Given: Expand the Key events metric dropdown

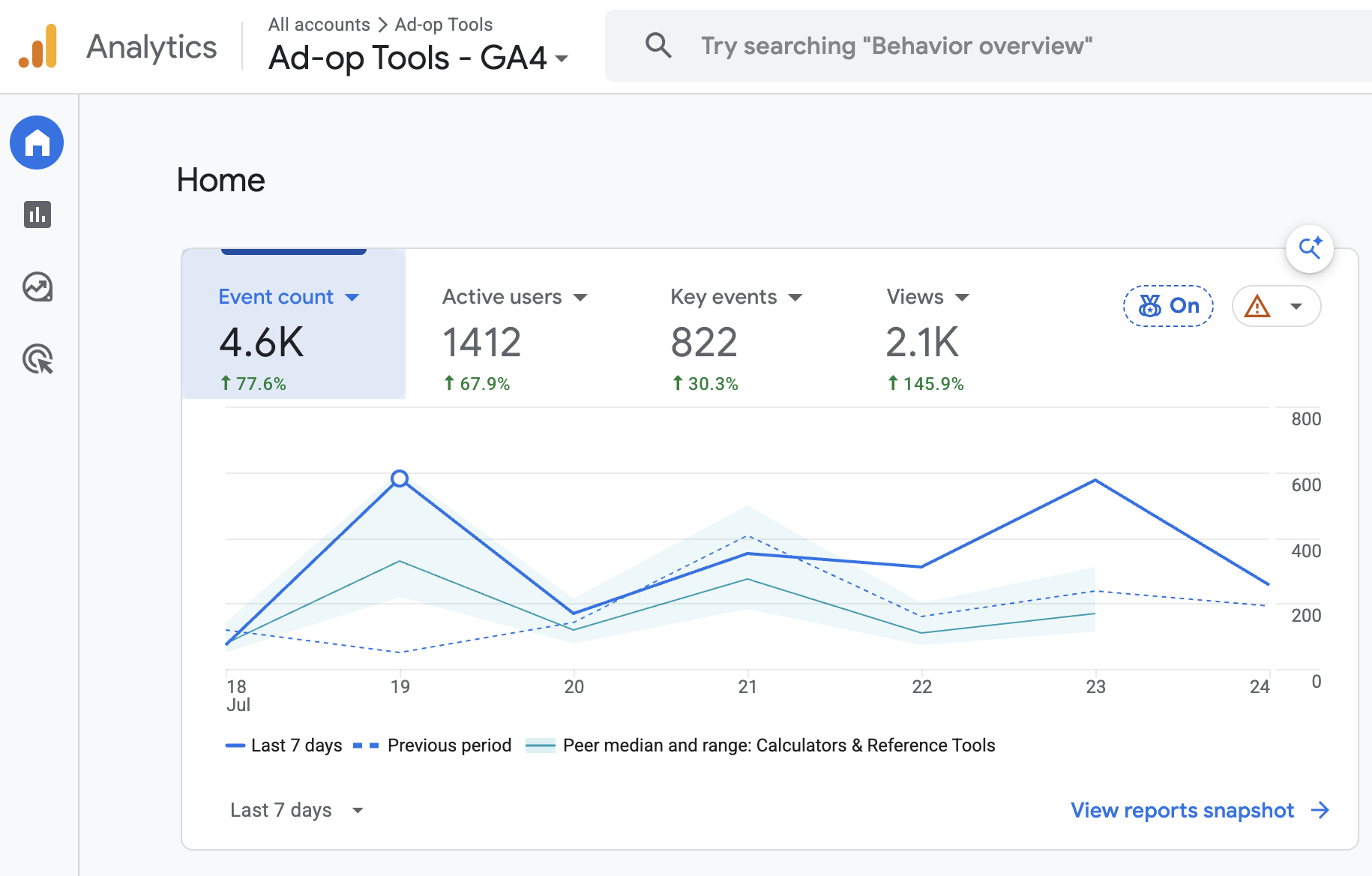Looking at the screenshot, I should point(795,298).
